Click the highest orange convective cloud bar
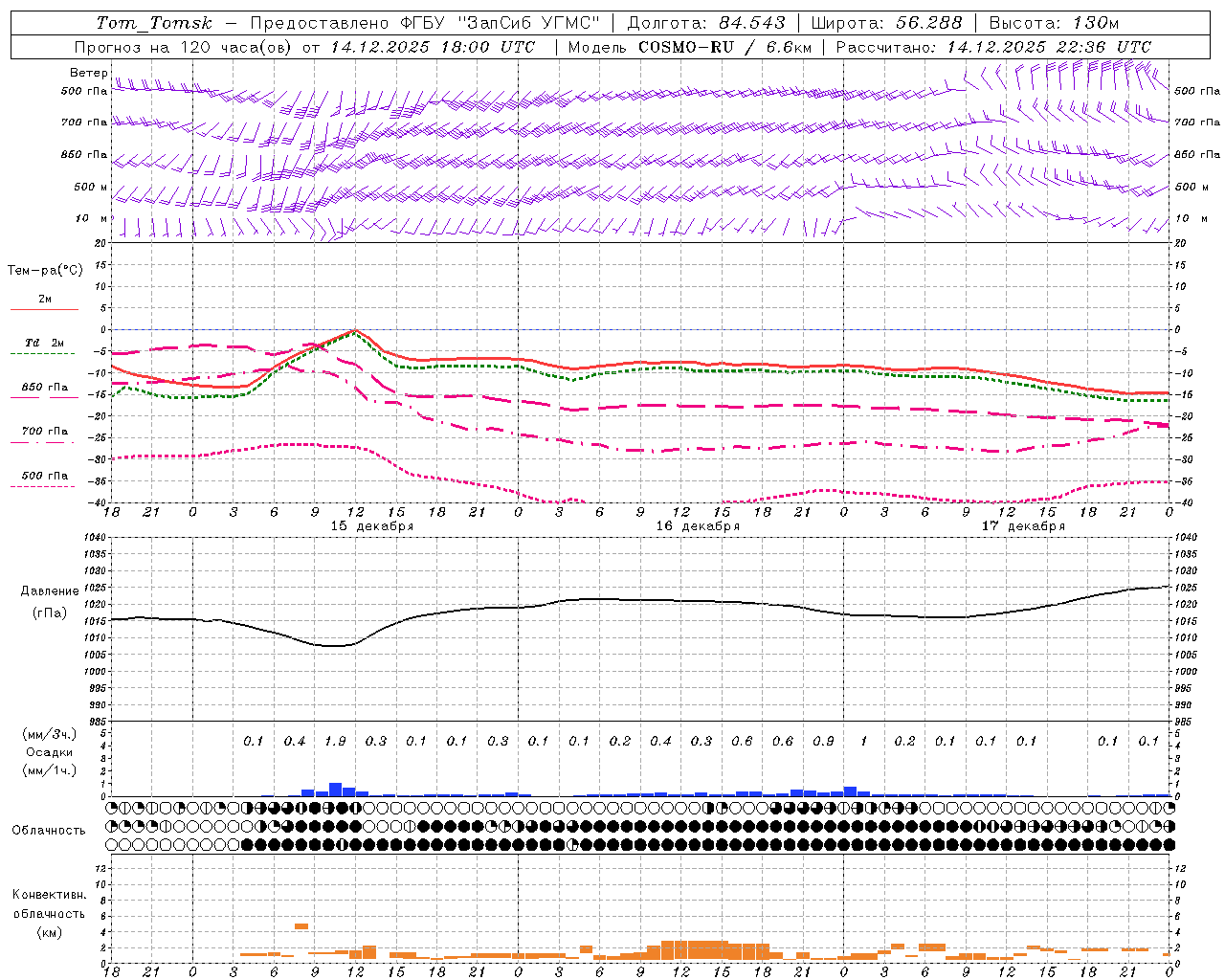1225x980 pixels. click(x=301, y=926)
